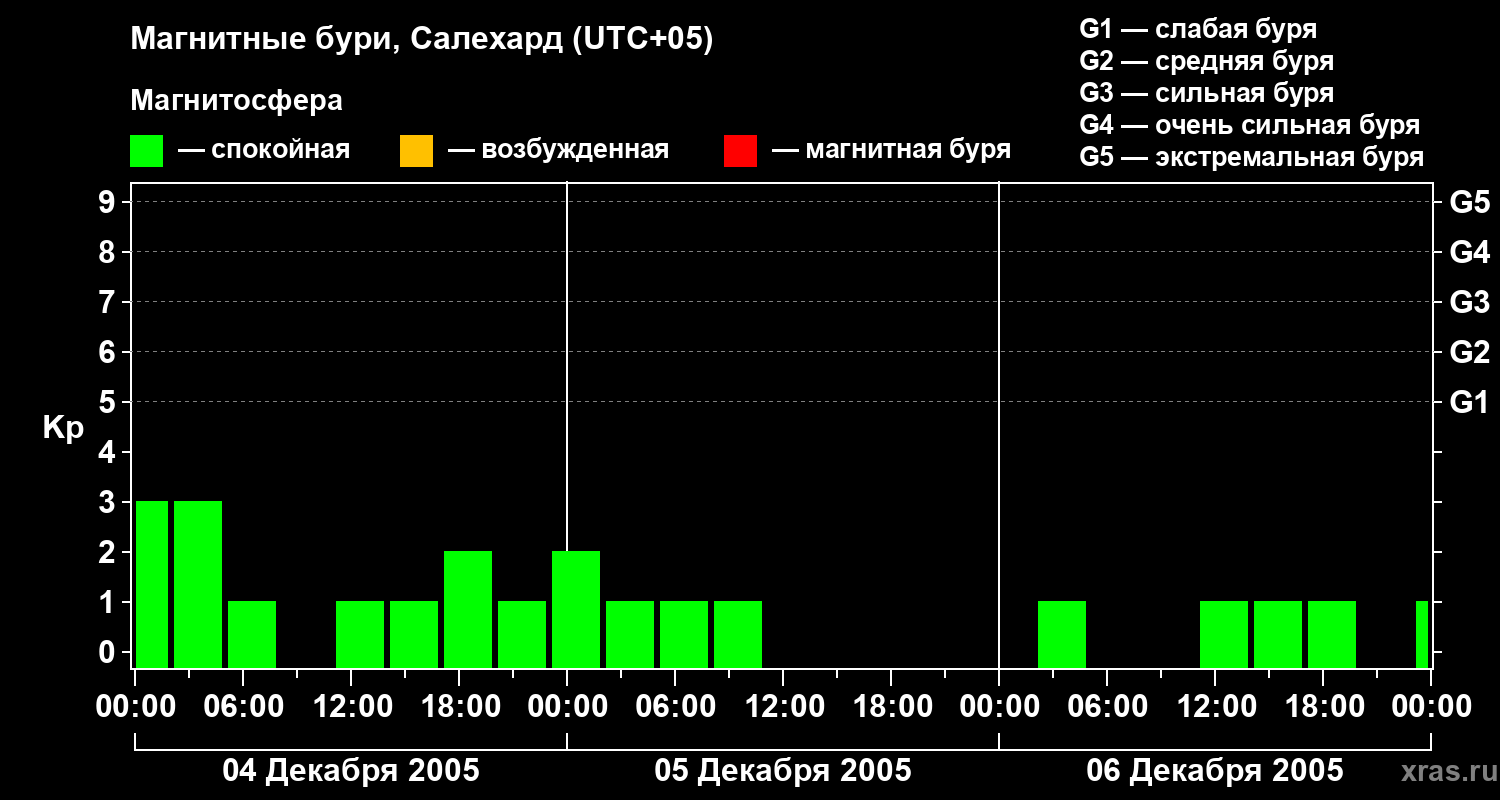
Task: Click the 'Kp' axis label
Action: click(63, 428)
